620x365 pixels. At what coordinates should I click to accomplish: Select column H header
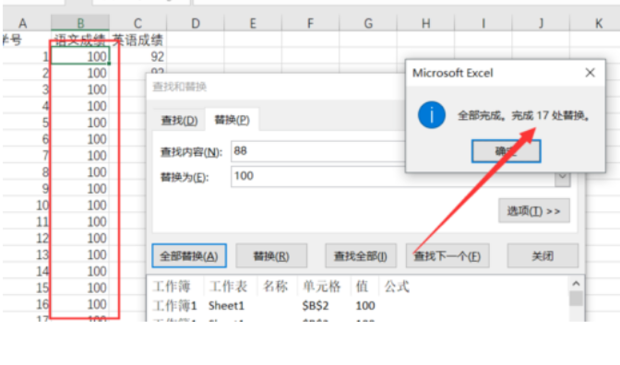(426, 23)
